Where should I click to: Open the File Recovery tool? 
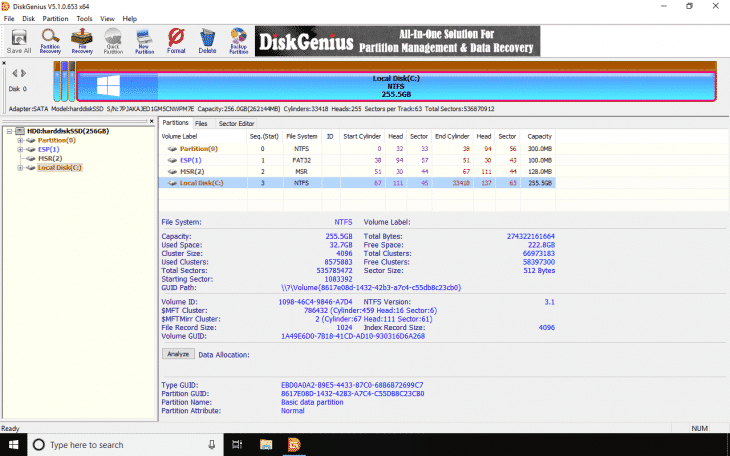[x=82, y=41]
